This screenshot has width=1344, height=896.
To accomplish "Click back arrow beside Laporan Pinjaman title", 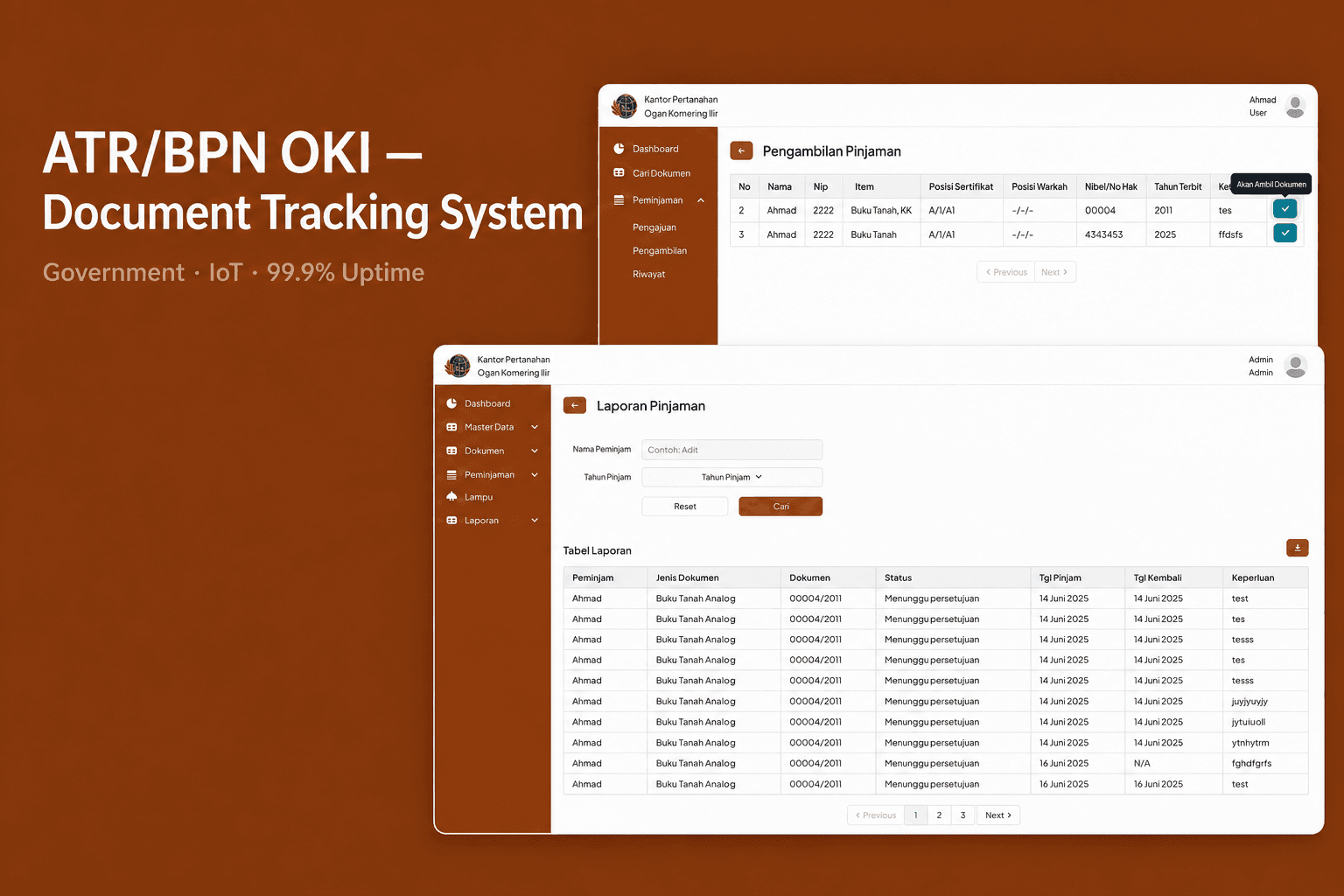I will pos(575,405).
